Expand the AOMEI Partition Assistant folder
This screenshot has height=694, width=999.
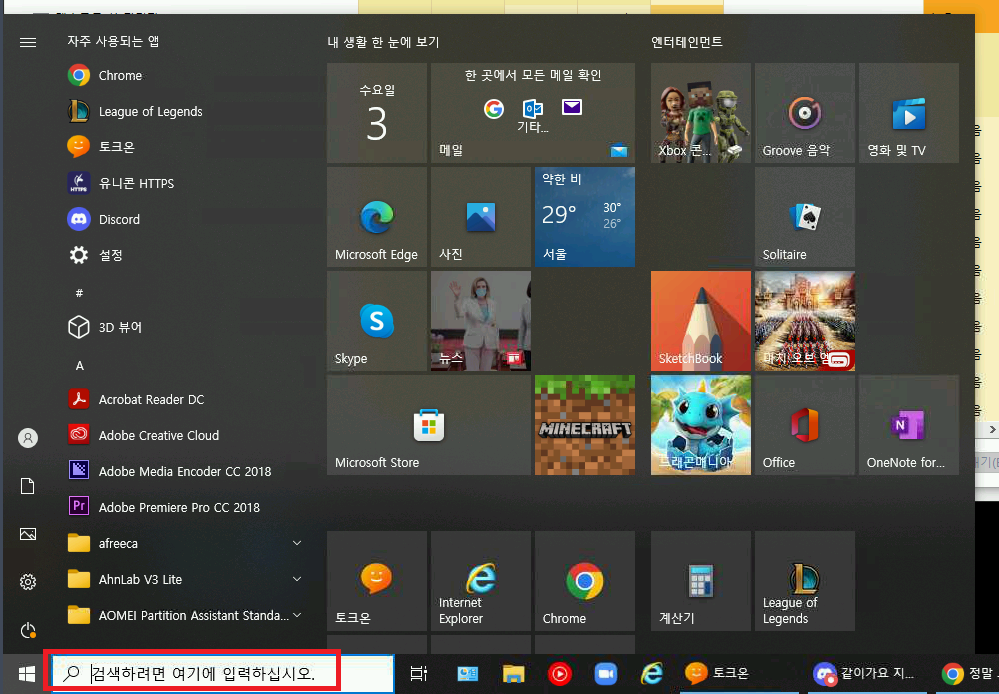tap(185, 616)
